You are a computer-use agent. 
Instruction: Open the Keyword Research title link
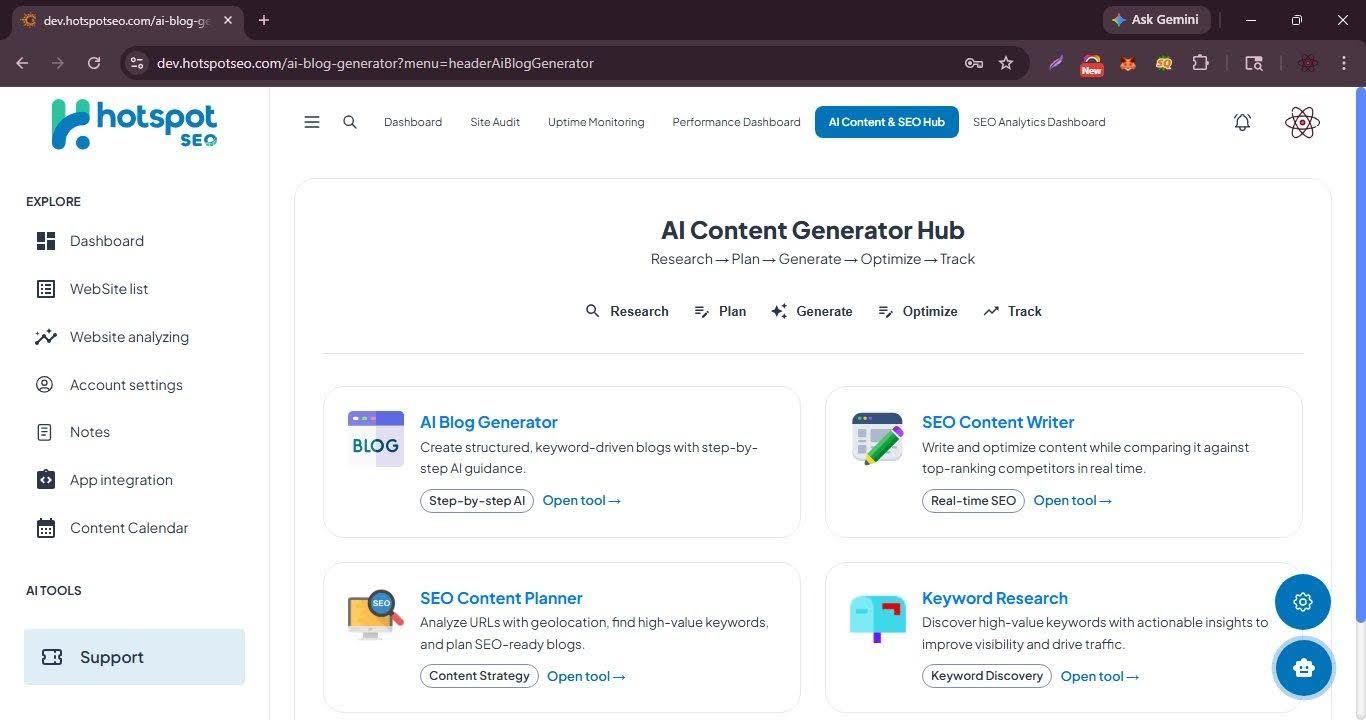click(995, 598)
